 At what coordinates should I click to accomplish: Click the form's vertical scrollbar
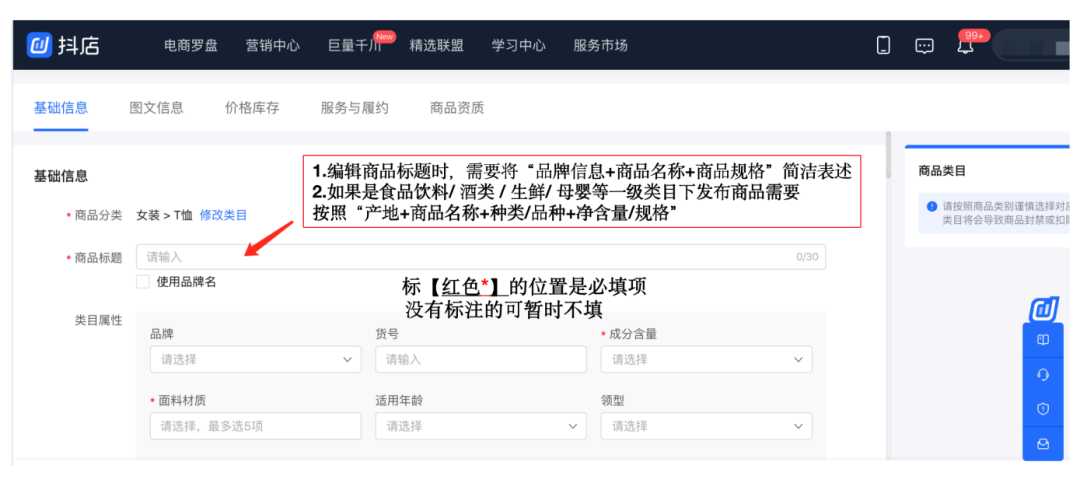[889, 155]
